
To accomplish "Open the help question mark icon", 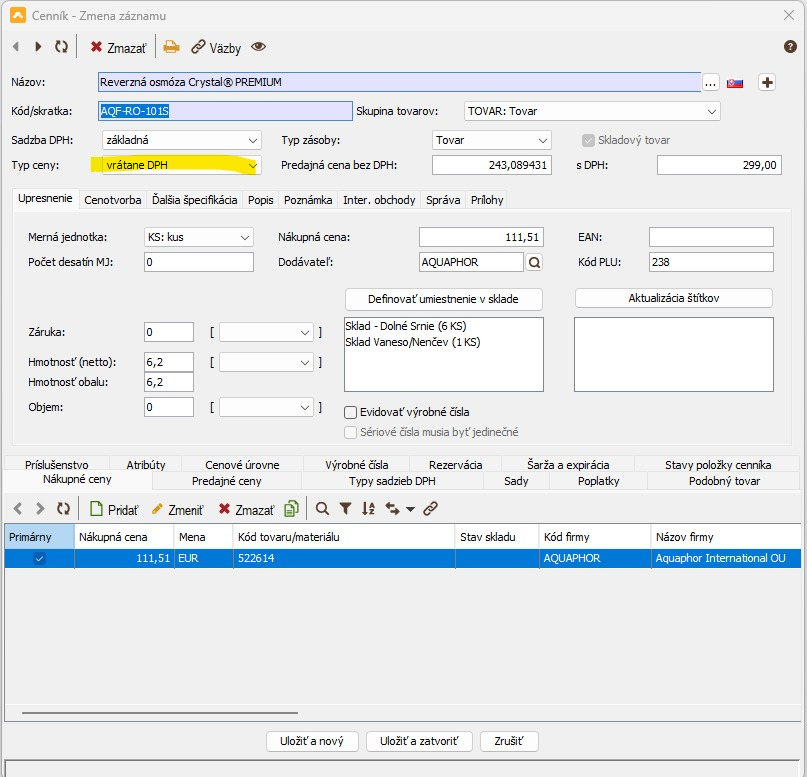I will coord(790,47).
